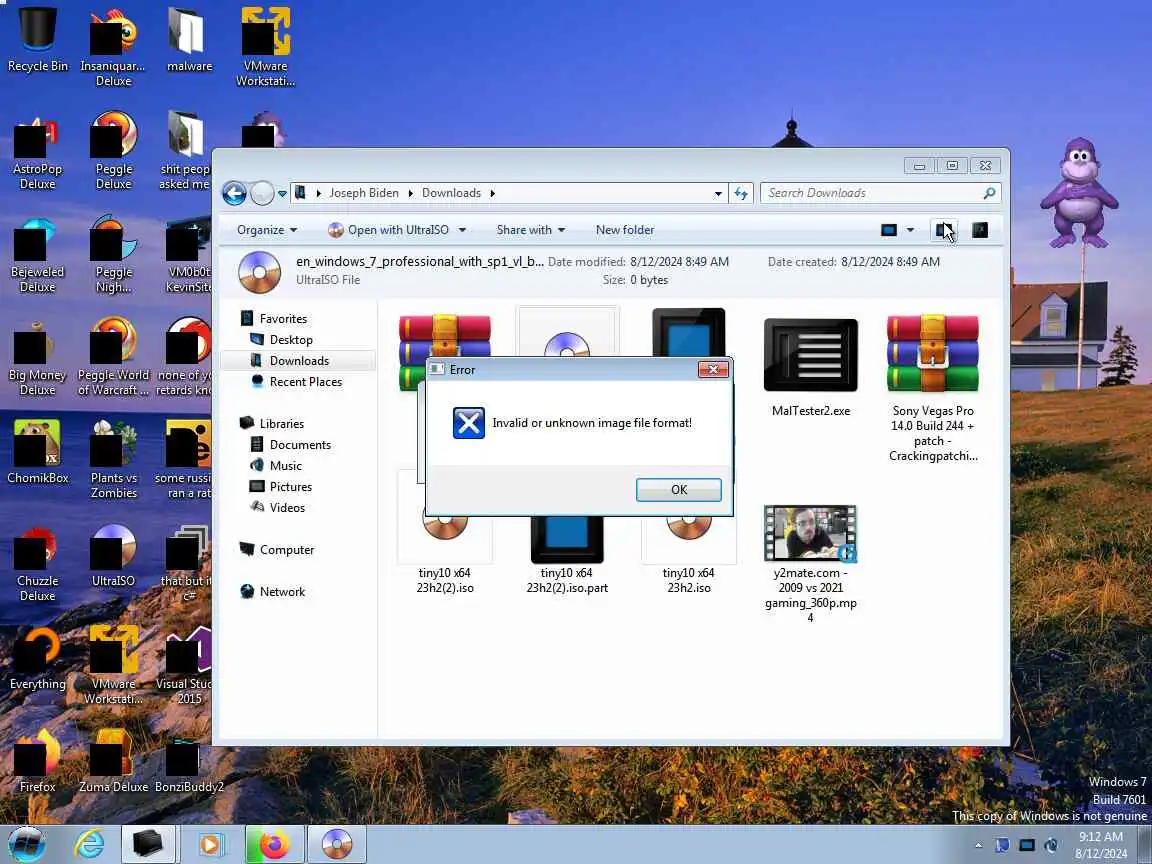Select the Big Money Deluxe desktop shortcut

37,356
